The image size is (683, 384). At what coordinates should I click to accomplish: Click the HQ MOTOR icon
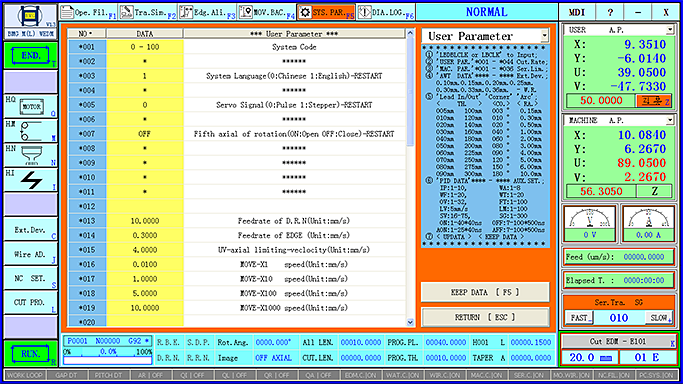pos(30,106)
